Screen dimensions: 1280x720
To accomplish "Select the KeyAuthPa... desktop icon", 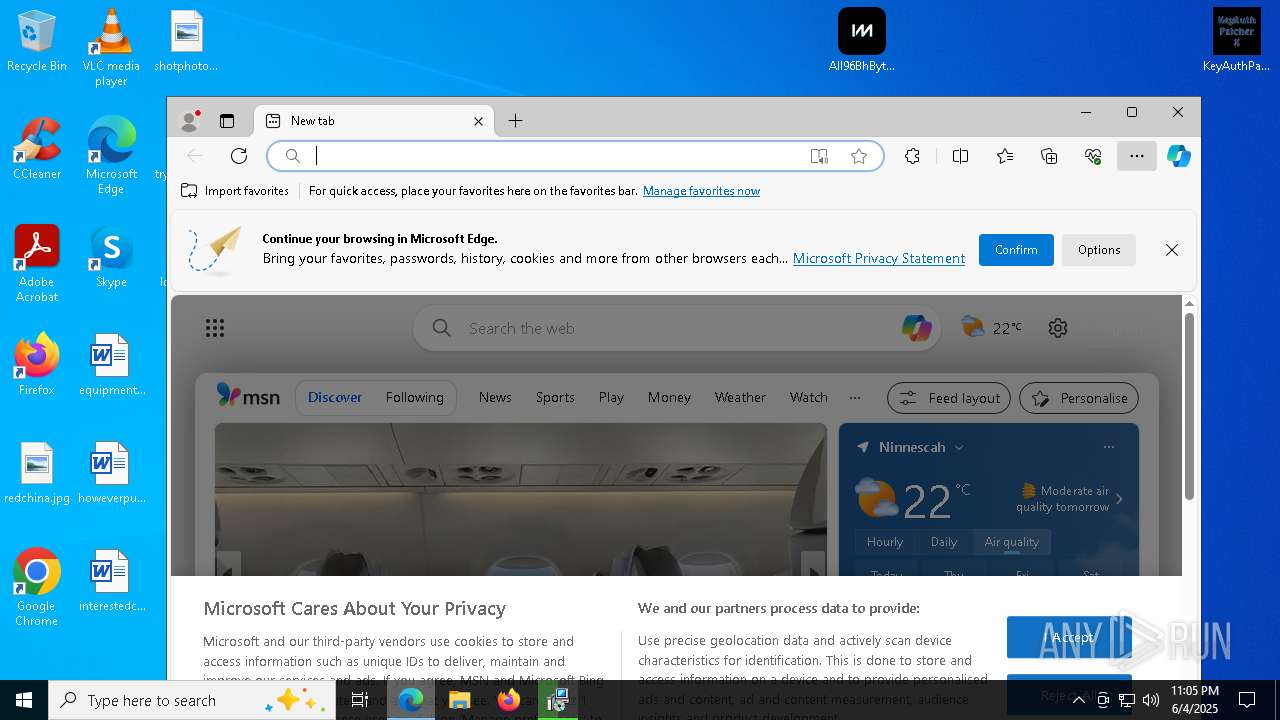I will coord(1237,40).
